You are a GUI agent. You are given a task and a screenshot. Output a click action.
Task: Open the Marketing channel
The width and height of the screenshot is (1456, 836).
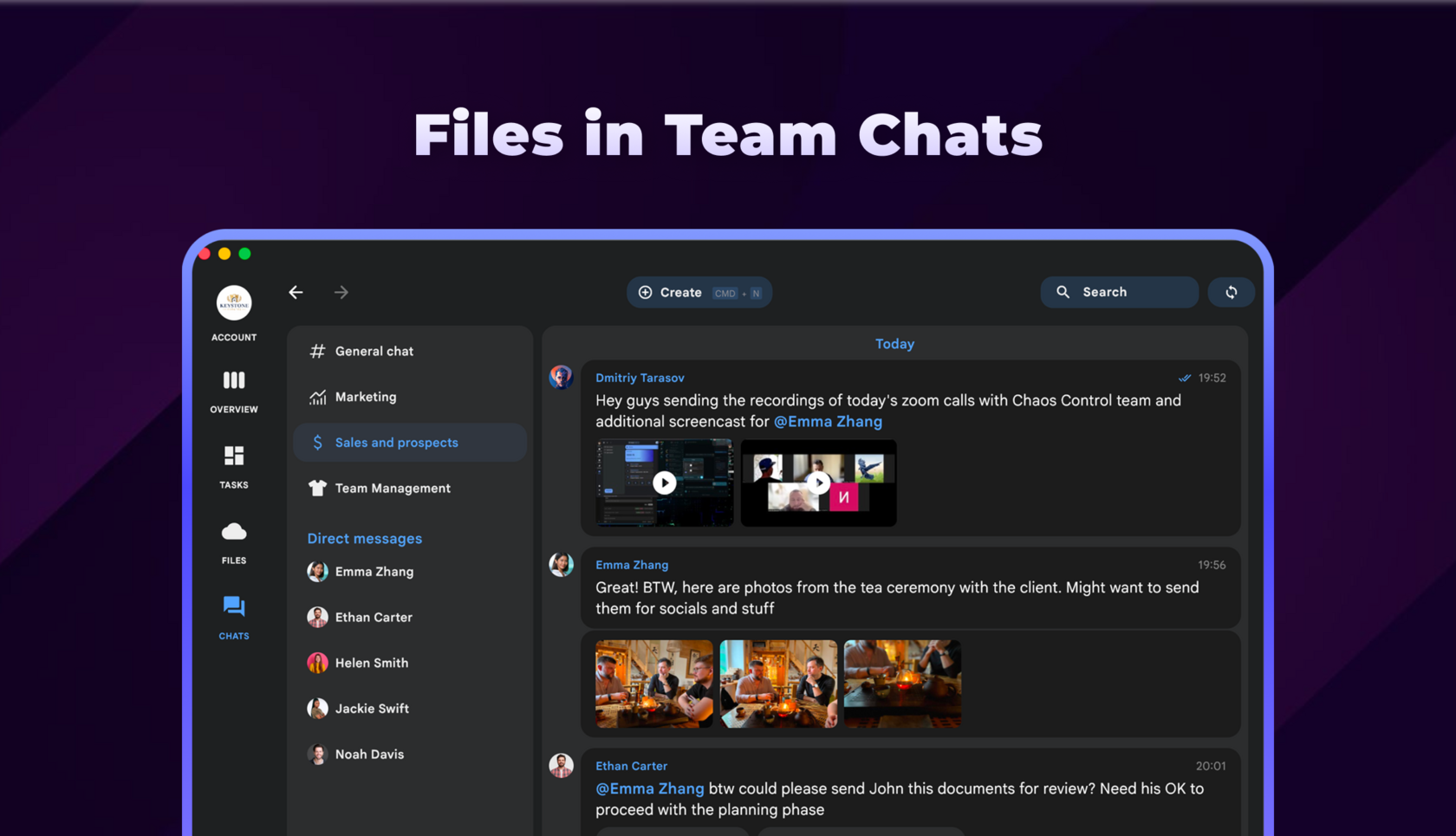(x=410, y=397)
